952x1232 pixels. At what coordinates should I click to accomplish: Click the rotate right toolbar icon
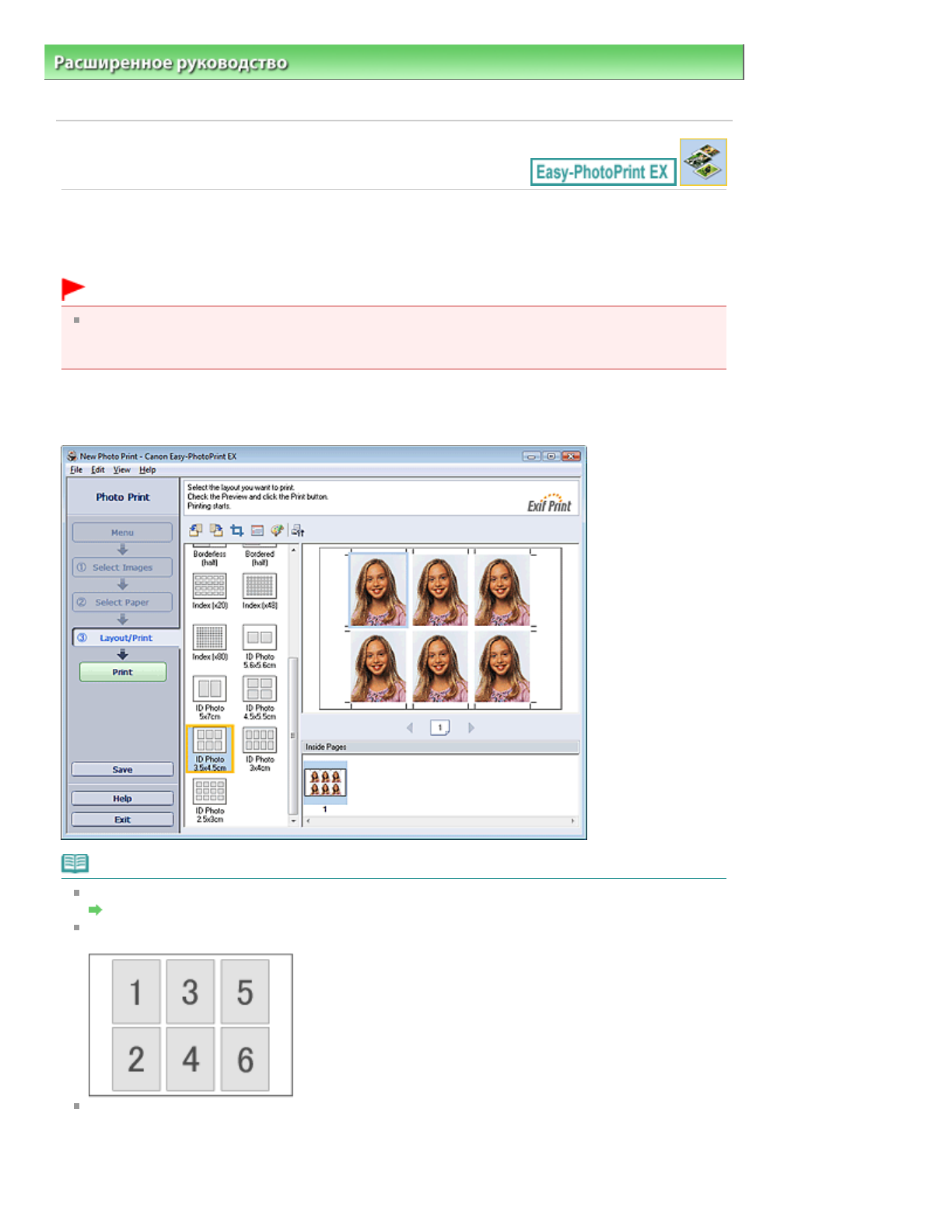click(216, 530)
